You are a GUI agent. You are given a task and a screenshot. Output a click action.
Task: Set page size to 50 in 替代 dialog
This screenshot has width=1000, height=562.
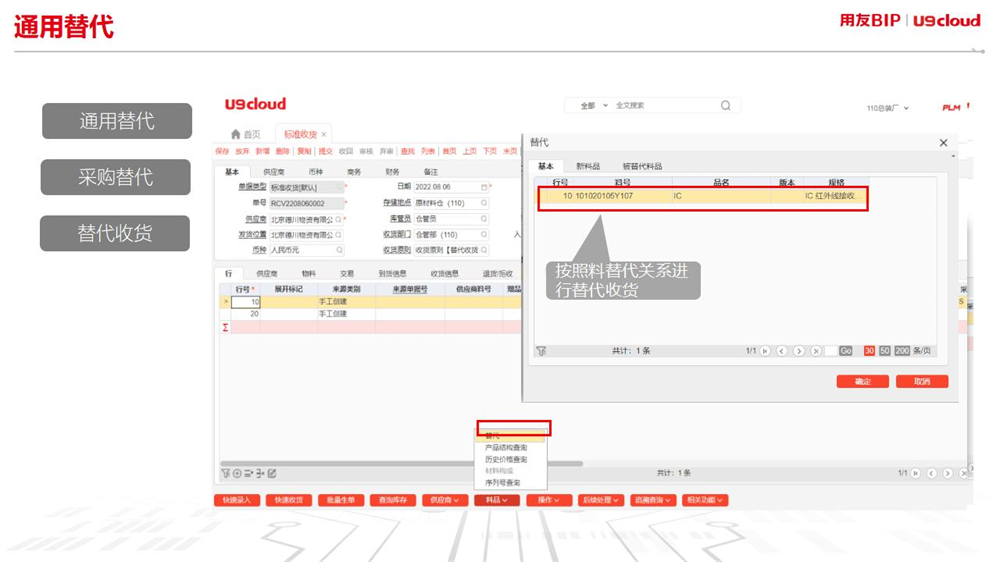pyautogui.click(x=885, y=351)
